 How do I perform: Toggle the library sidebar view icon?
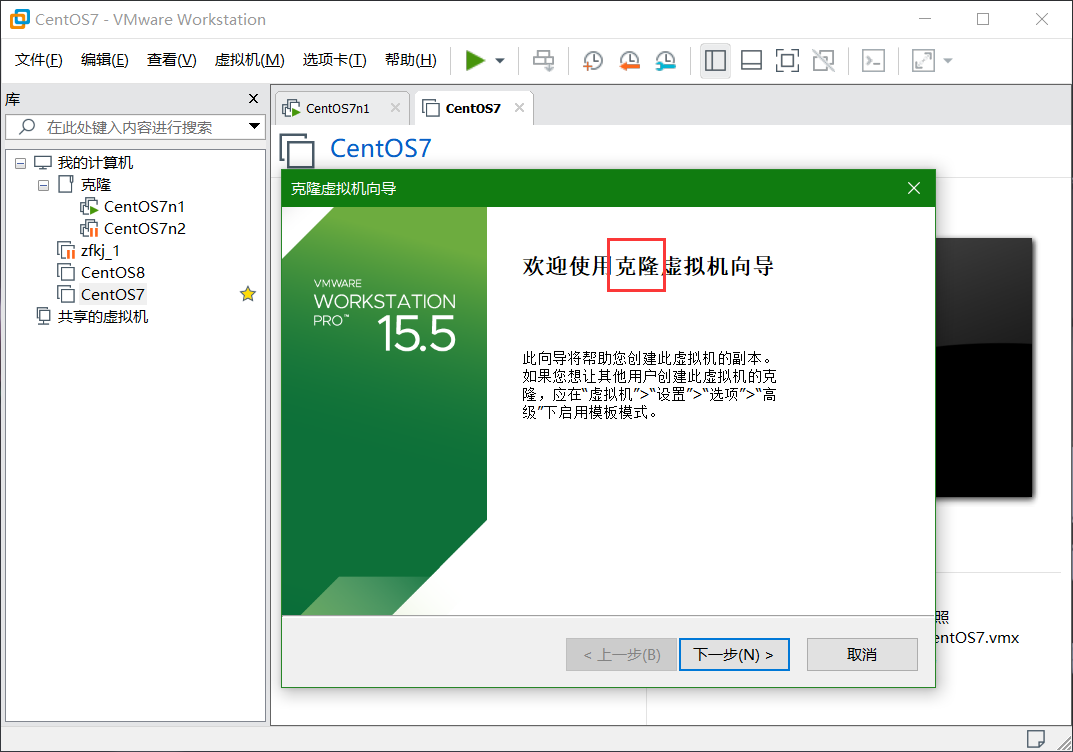tap(715, 60)
